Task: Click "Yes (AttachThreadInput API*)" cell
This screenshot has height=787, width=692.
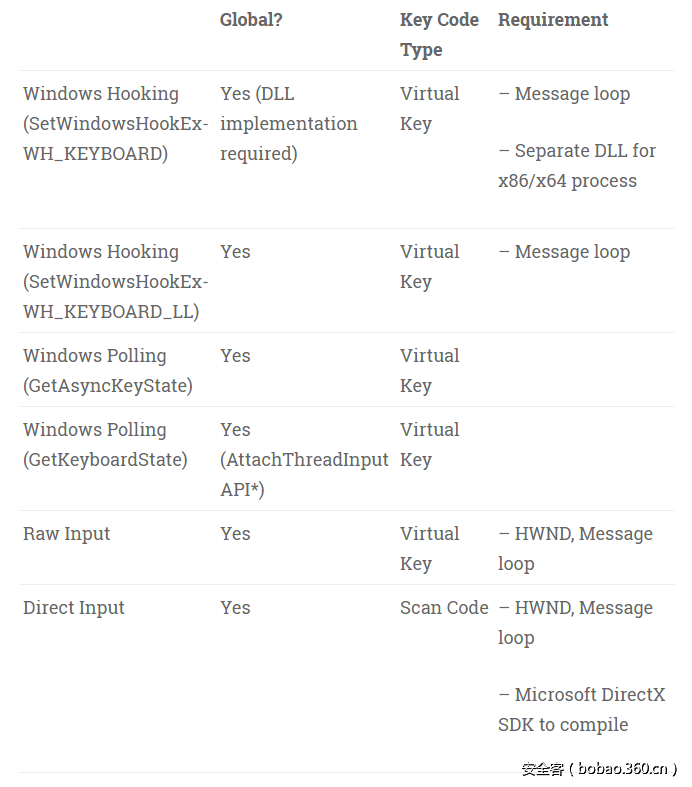Action: click(x=303, y=460)
